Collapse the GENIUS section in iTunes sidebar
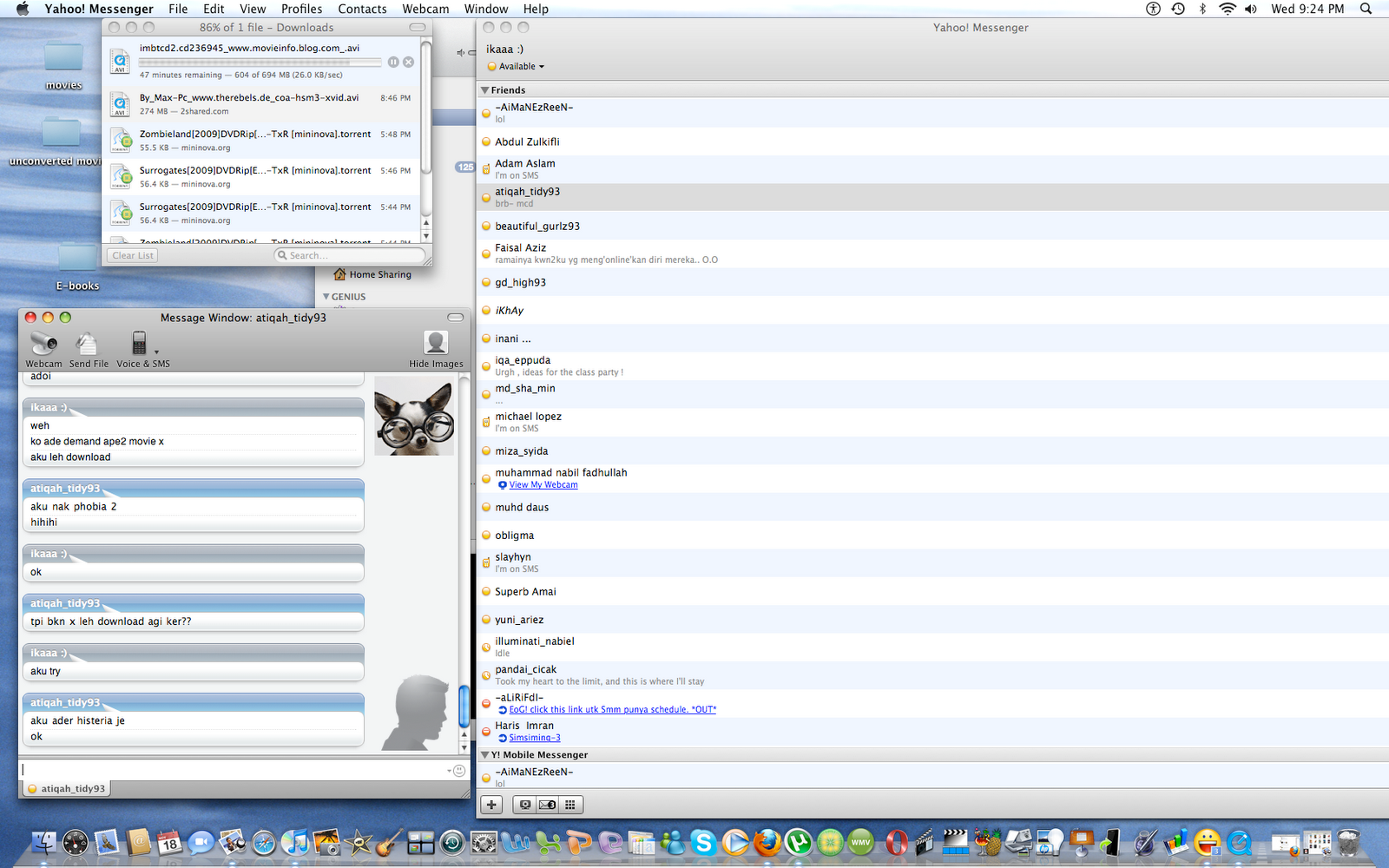 [326, 297]
